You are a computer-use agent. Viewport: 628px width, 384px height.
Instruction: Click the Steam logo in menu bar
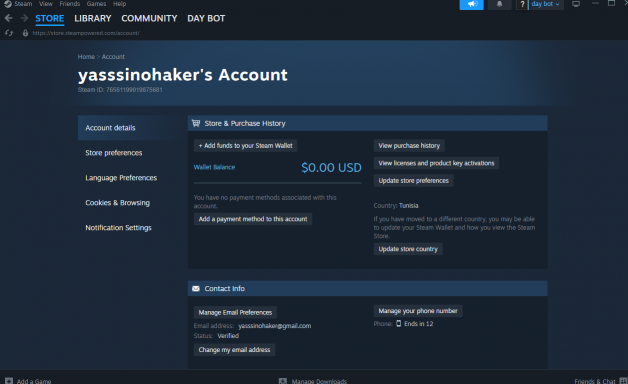[8, 4]
